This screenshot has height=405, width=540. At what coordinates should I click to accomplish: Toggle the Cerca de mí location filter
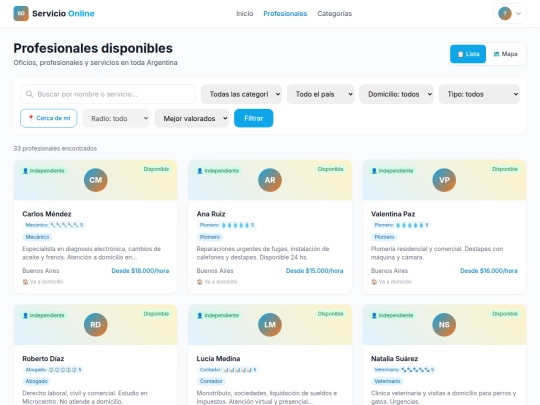pyautogui.click(x=49, y=118)
